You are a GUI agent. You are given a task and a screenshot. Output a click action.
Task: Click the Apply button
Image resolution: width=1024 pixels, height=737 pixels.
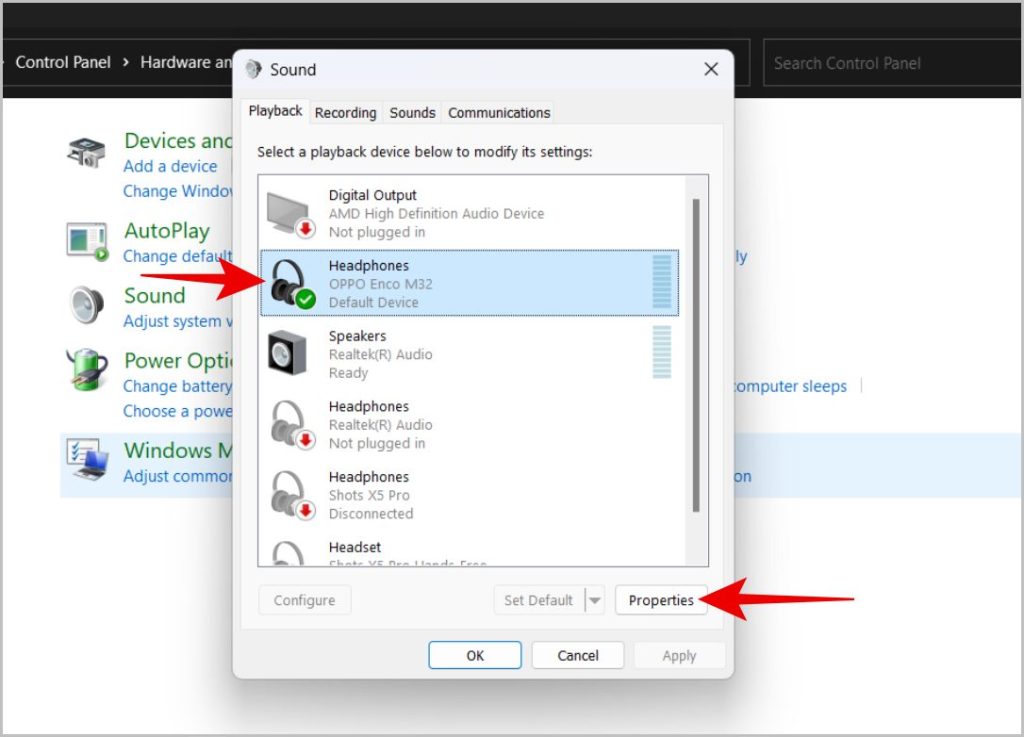pos(679,655)
